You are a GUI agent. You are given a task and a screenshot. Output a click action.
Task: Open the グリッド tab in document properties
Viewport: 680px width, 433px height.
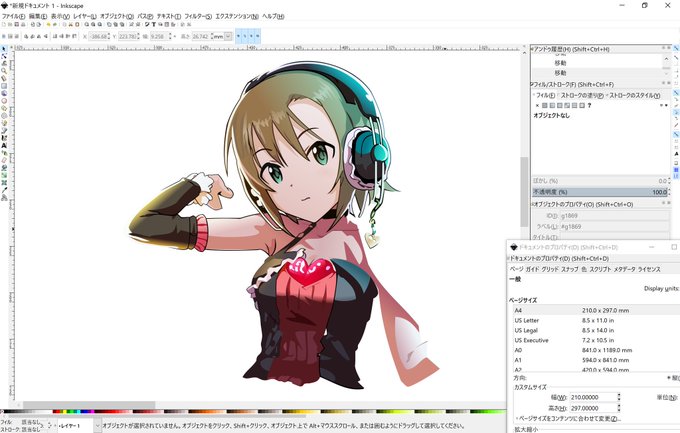[549, 269]
